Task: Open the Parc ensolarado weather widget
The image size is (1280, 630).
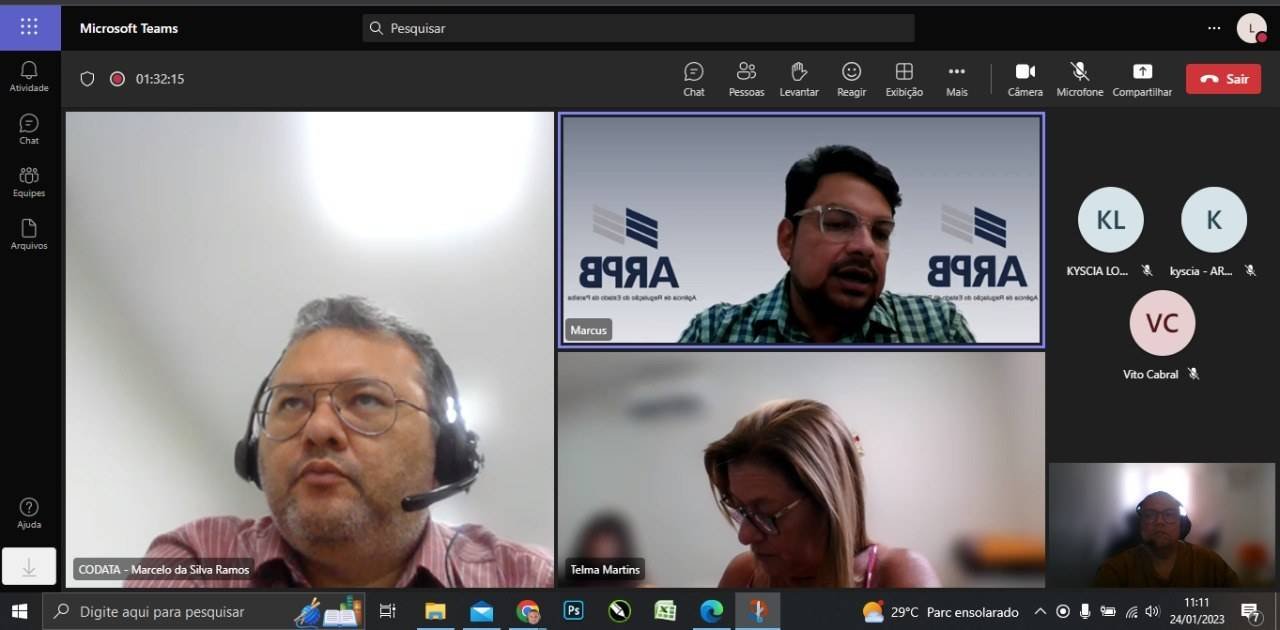Action: tap(938, 611)
